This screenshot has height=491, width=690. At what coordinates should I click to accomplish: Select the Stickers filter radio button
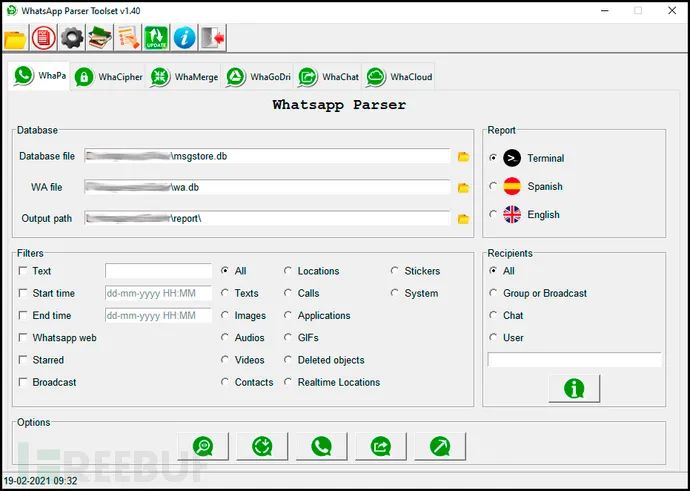click(x=395, y=270)
